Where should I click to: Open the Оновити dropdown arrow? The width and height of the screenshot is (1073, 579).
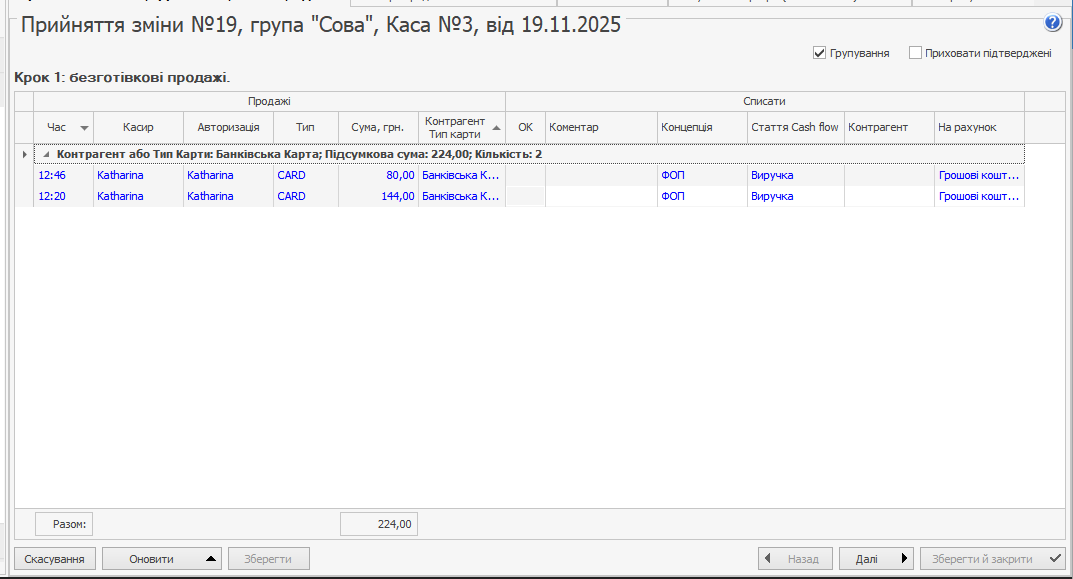[210, 559]
